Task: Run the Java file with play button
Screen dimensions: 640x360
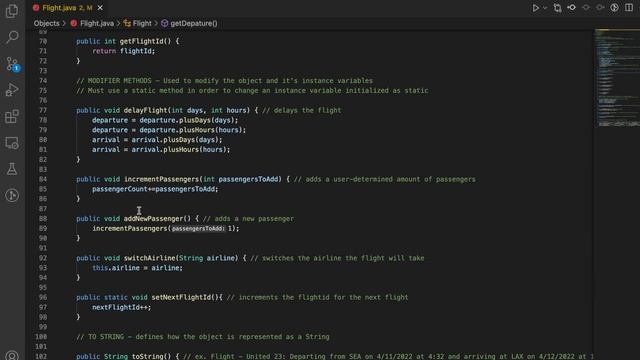Action: point(536,8)
